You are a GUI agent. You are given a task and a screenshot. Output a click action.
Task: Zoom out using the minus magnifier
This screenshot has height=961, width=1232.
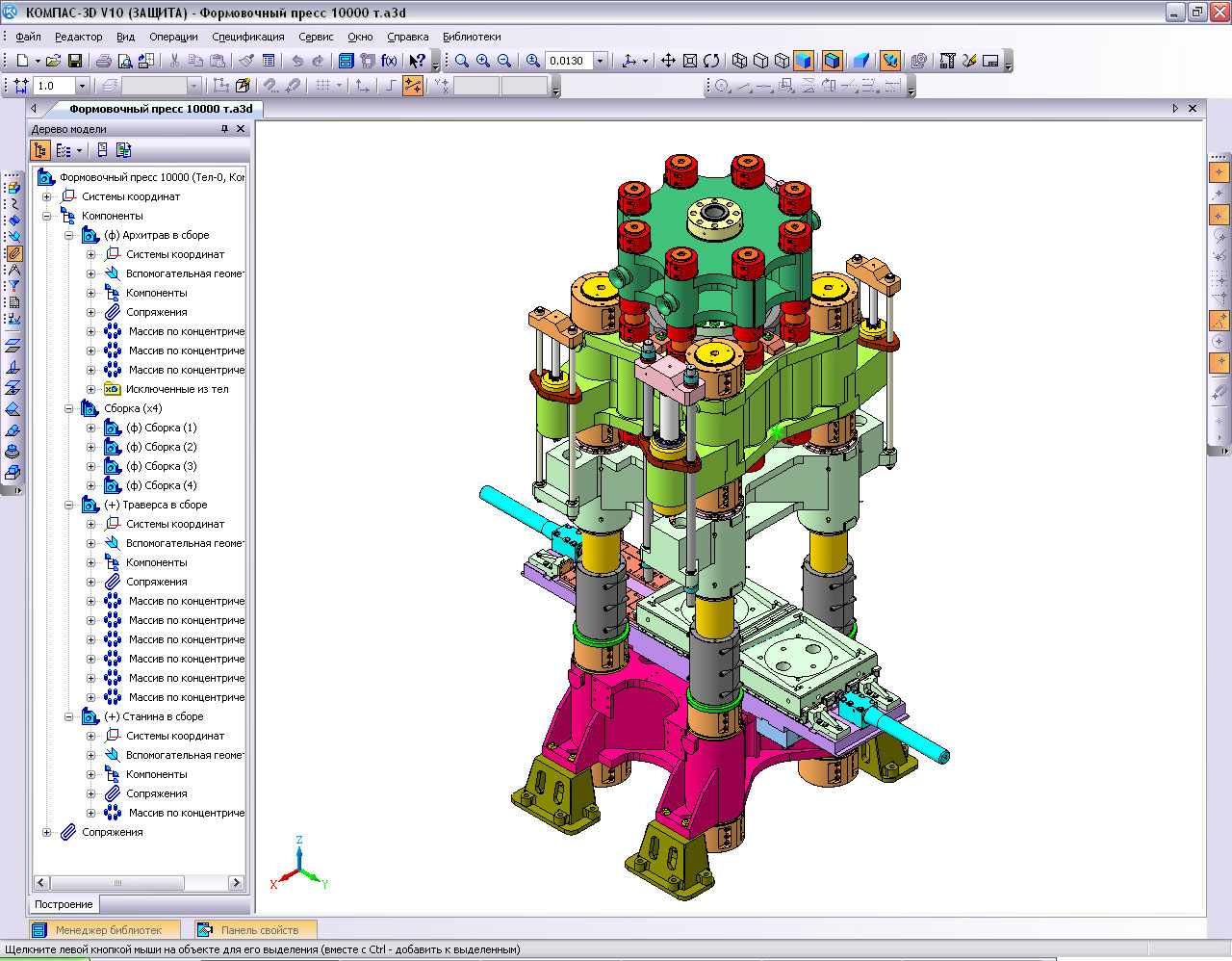point(504,61)
